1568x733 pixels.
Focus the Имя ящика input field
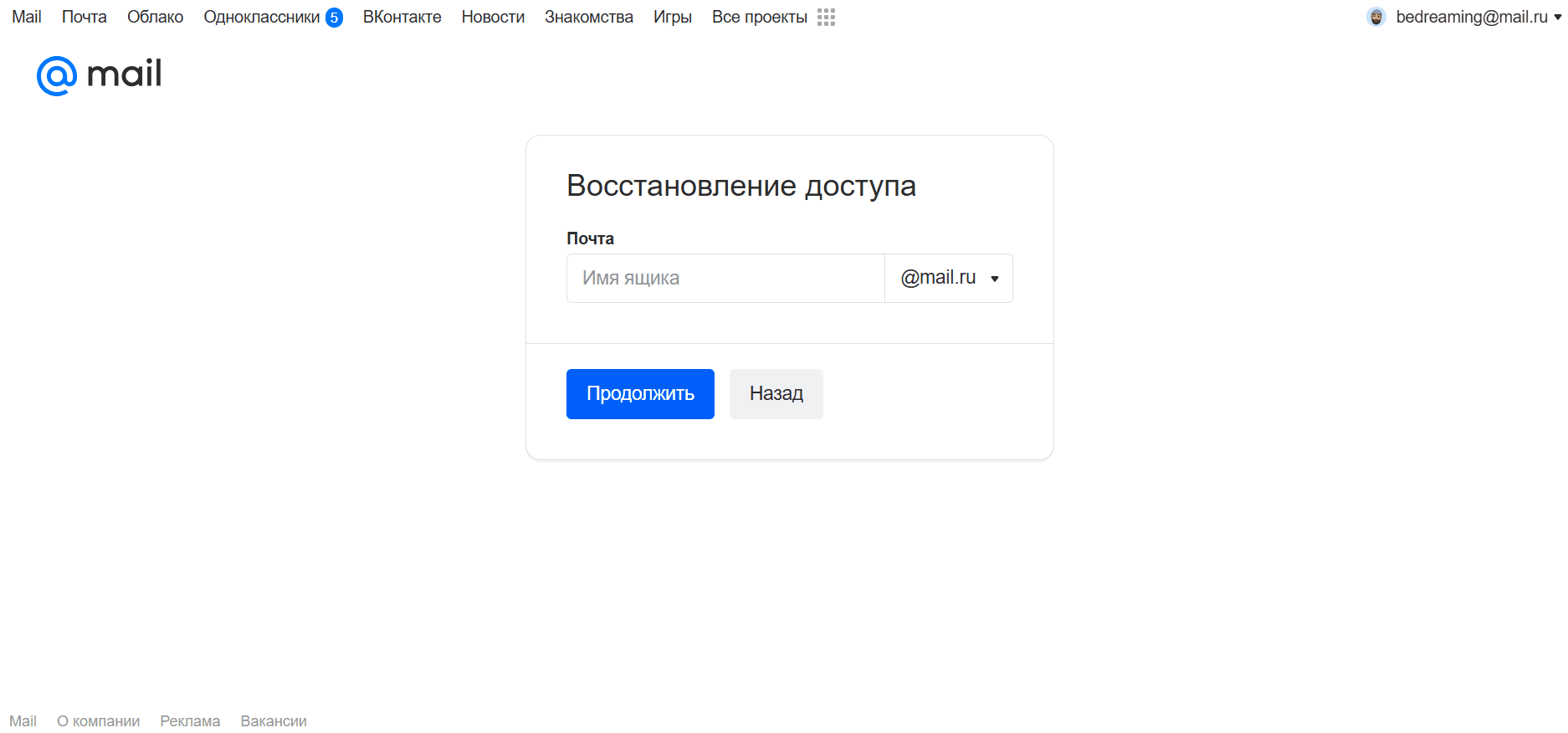coord(725,278)
